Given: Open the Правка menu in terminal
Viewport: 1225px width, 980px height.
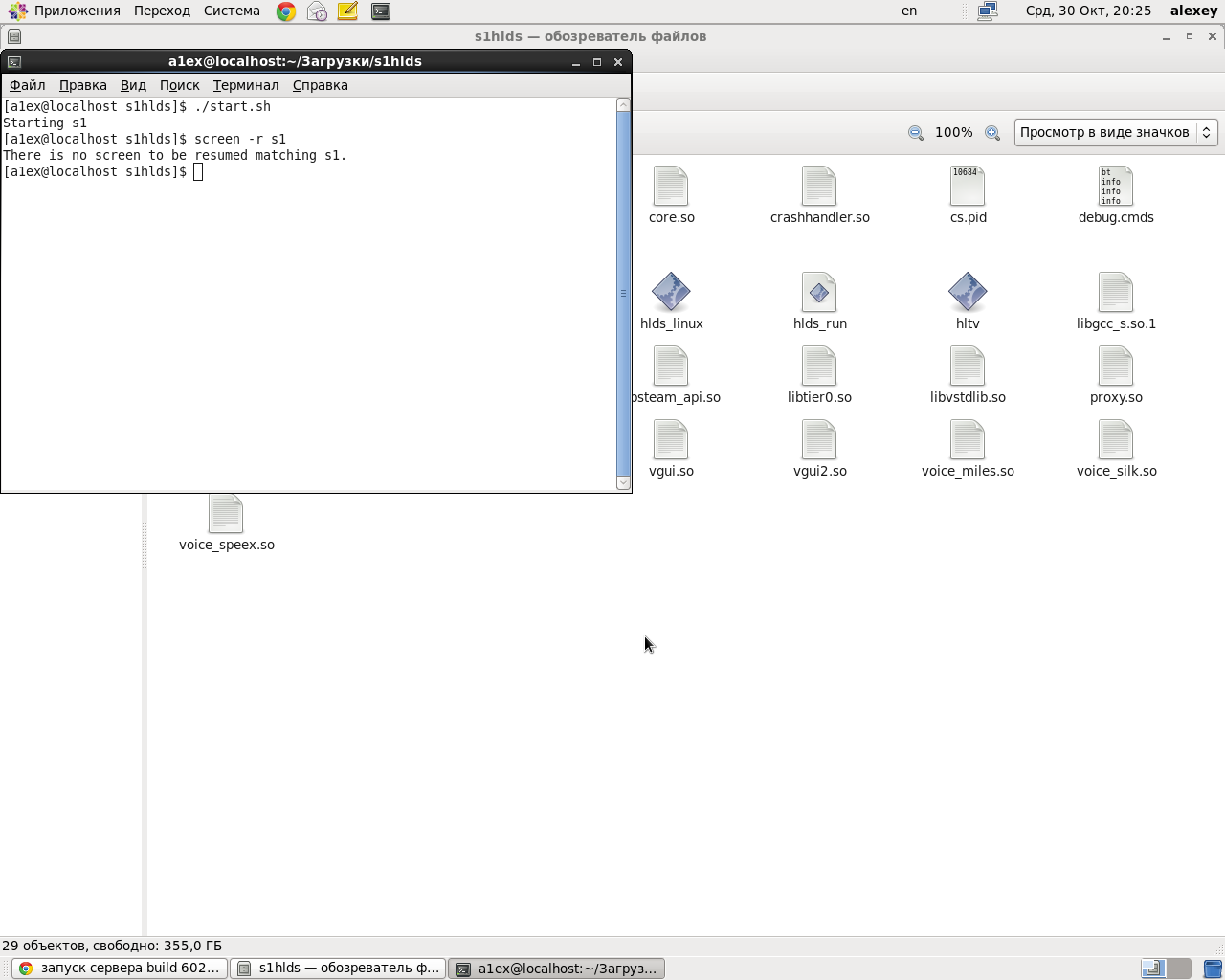Looking at the screenshot, I should pyautogui.click(x=83, y=85).
